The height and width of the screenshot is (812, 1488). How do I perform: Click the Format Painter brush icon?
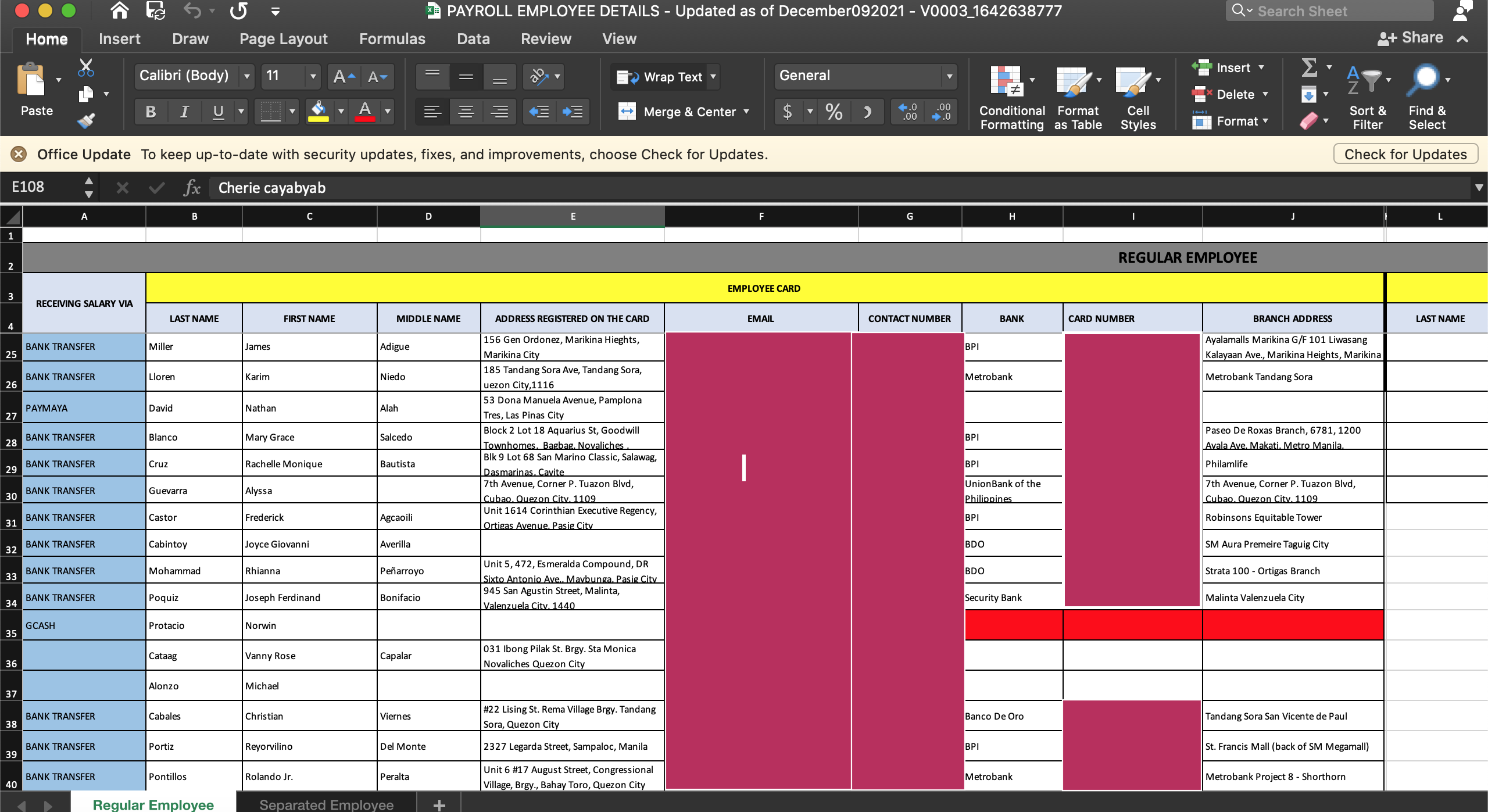click(x=85, y=121)
